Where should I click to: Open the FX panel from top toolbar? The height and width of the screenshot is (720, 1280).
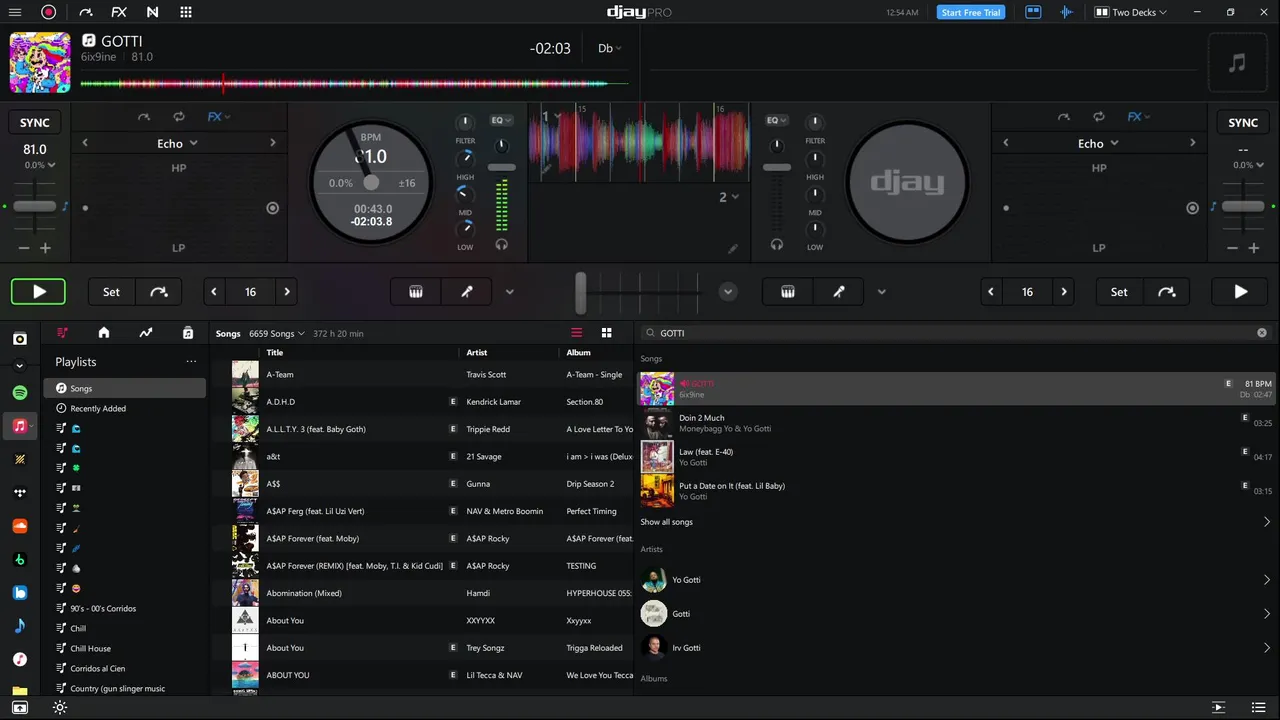pos(119,12)
